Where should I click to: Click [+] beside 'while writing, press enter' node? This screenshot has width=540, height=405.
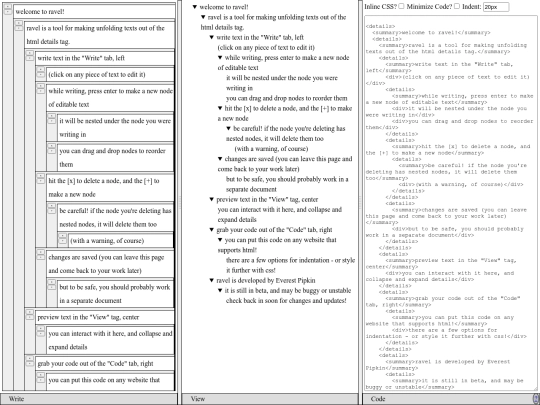tap(41, 91)
